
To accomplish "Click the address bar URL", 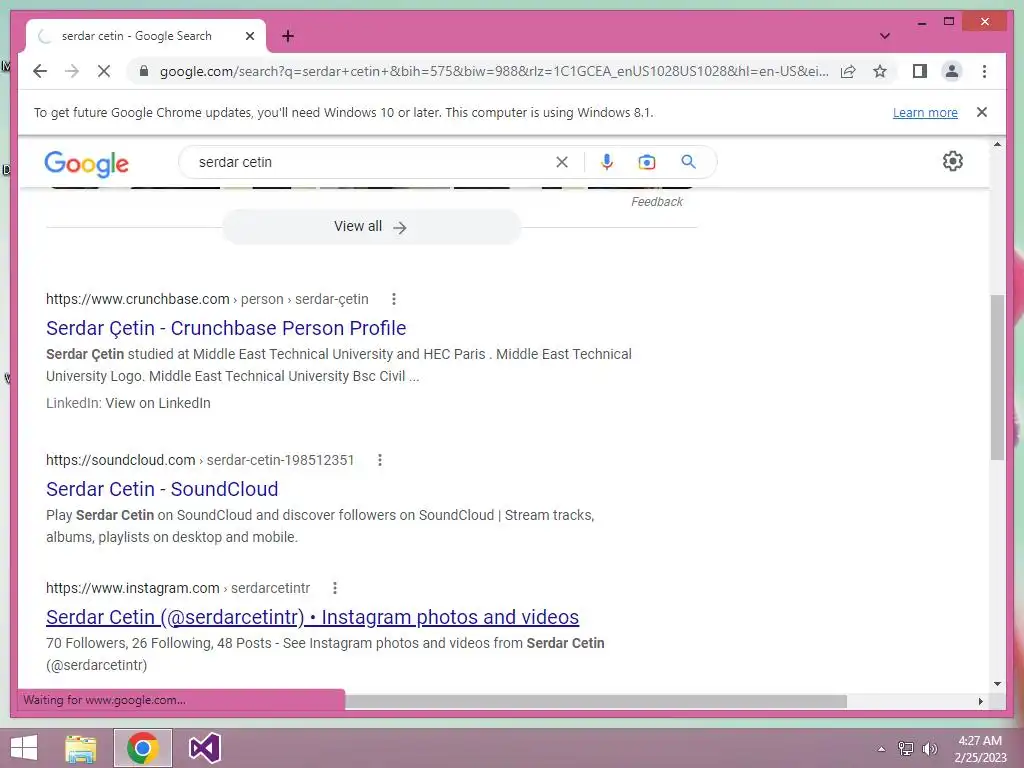I will click(x=494, y=71).
